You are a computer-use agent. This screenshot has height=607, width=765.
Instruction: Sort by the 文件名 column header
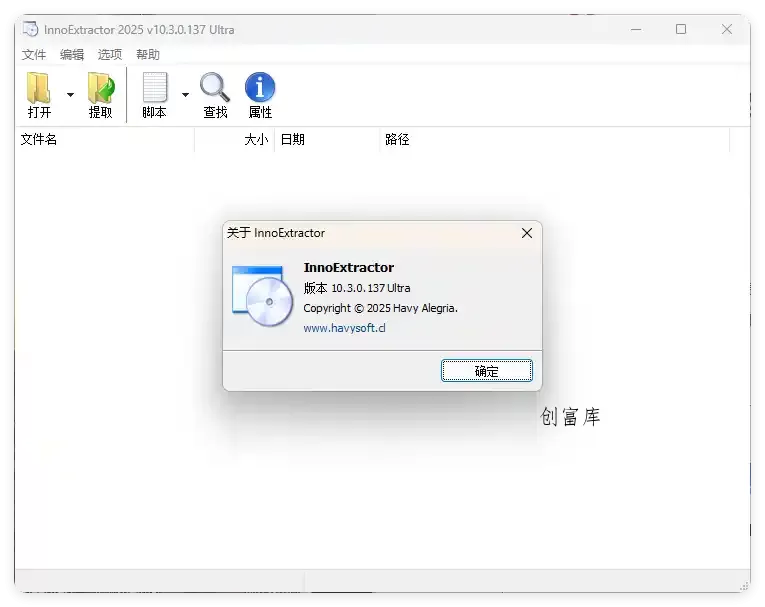pos(104,140)
